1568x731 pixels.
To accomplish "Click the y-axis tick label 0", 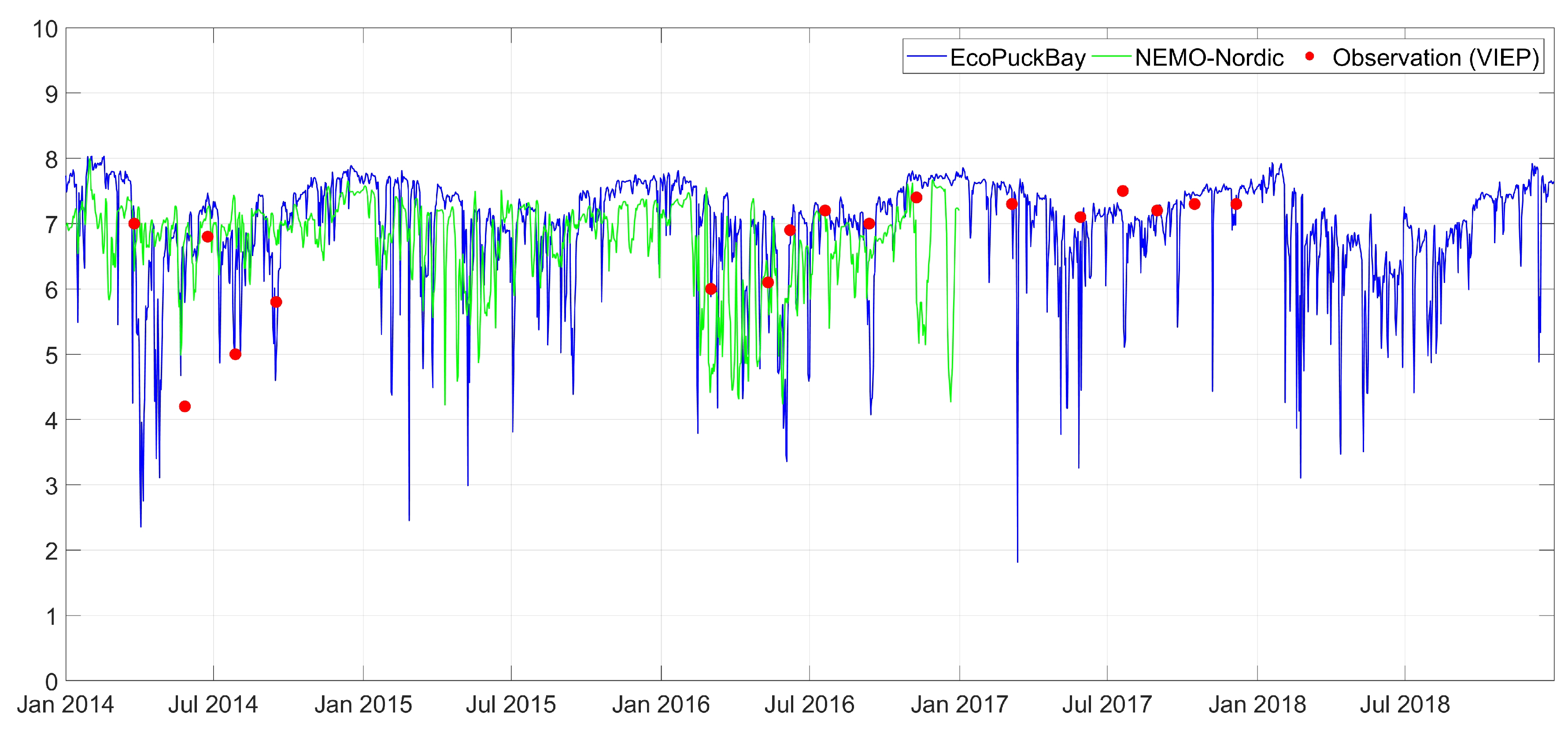I will coord(52,682).
